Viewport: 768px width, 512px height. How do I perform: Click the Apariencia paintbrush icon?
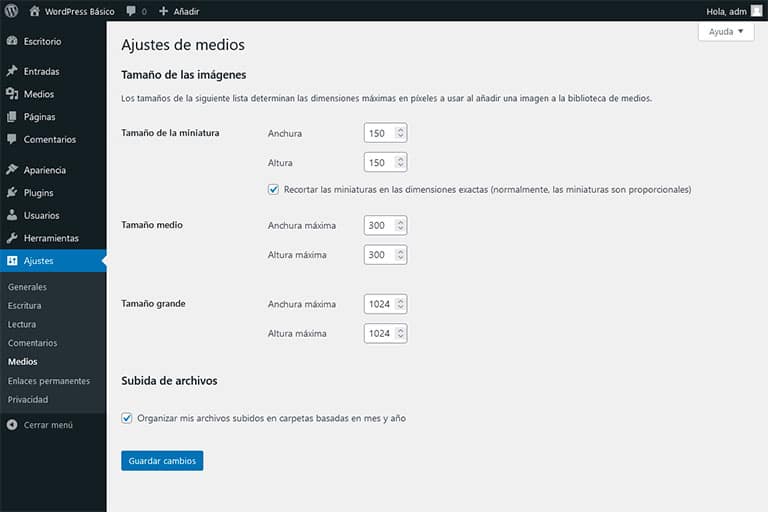[x=12, y=170]
